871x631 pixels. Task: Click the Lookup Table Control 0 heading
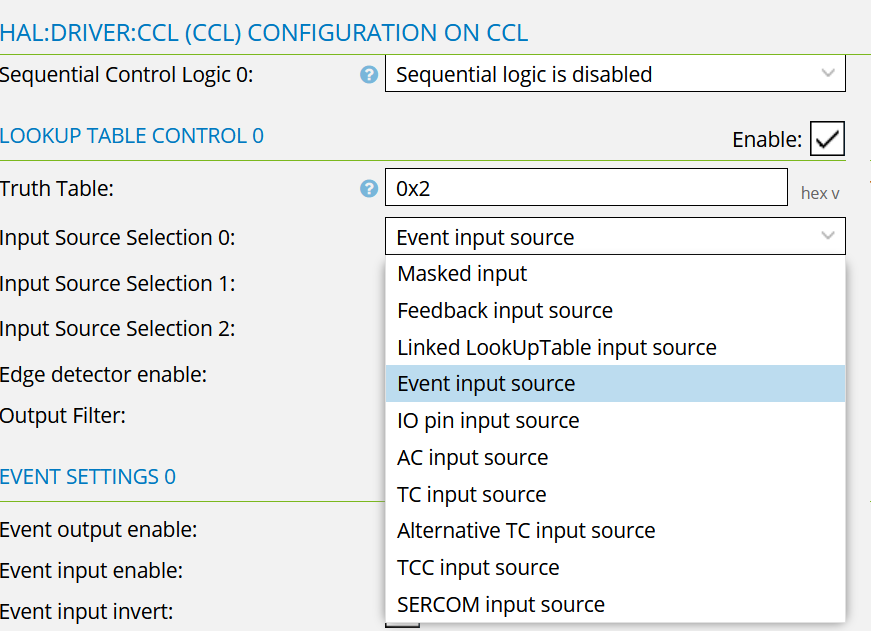(x=132, y=136)
